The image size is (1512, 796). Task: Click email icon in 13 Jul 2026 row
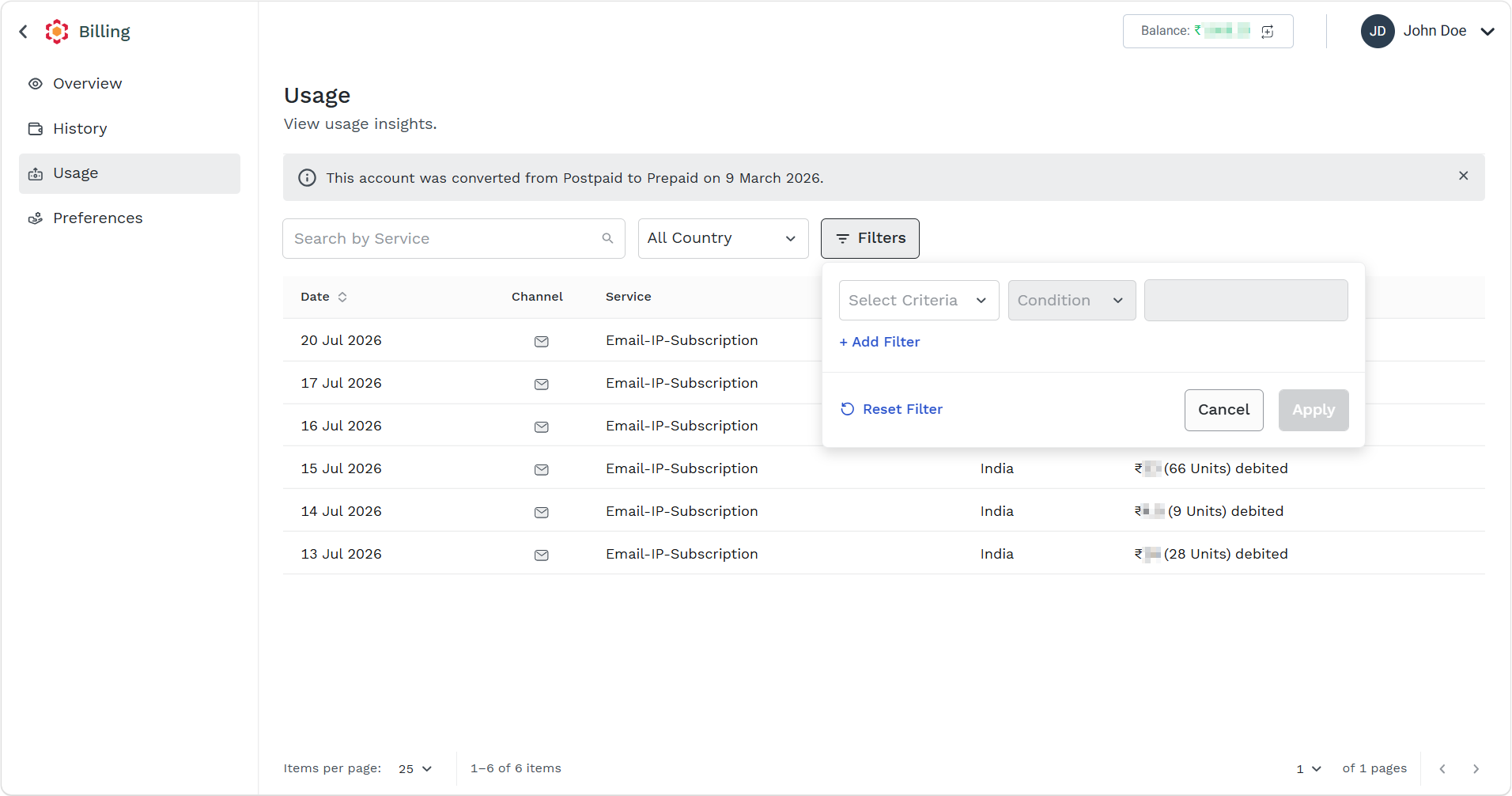[x=542, y=555]
